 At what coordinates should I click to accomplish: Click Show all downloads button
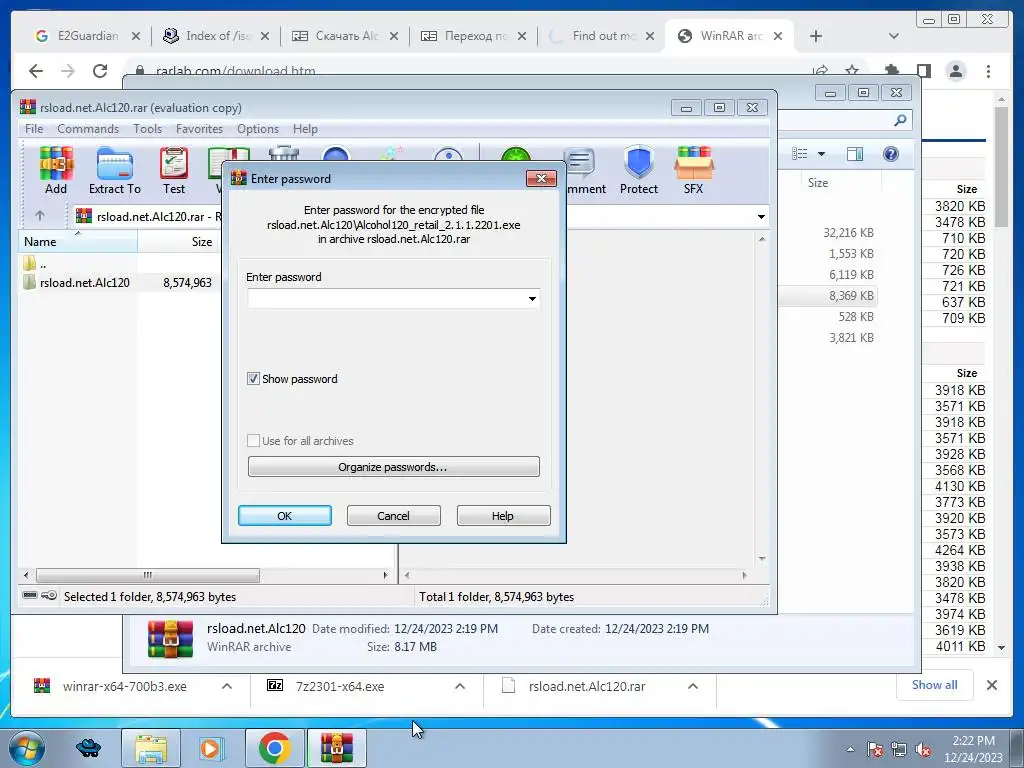point(935,684)
